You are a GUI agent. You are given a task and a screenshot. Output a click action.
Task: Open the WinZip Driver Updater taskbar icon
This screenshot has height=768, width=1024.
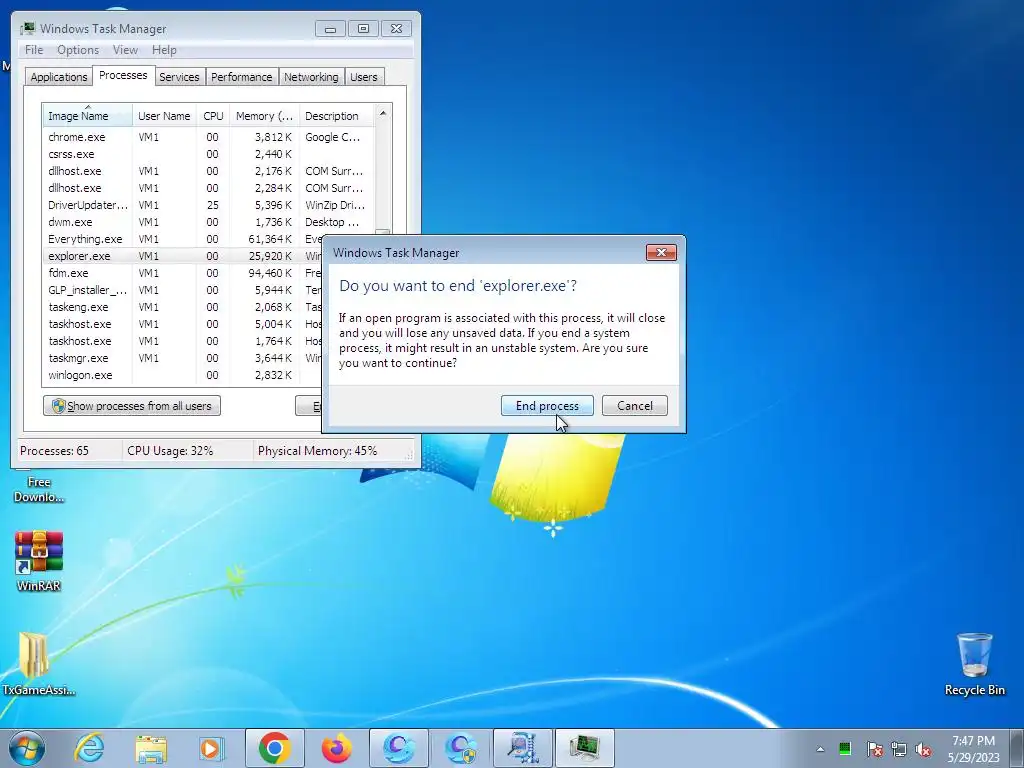tap(523, 748)
